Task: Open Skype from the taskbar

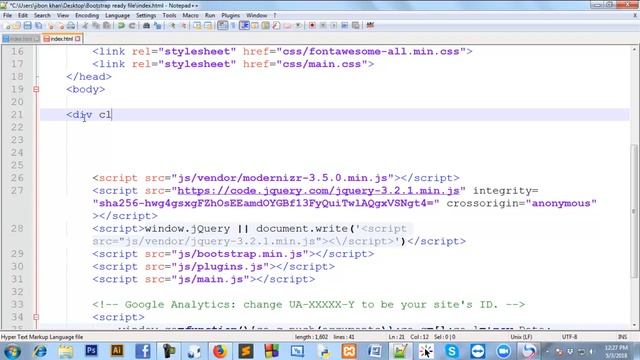Action: tap(452, 351)
